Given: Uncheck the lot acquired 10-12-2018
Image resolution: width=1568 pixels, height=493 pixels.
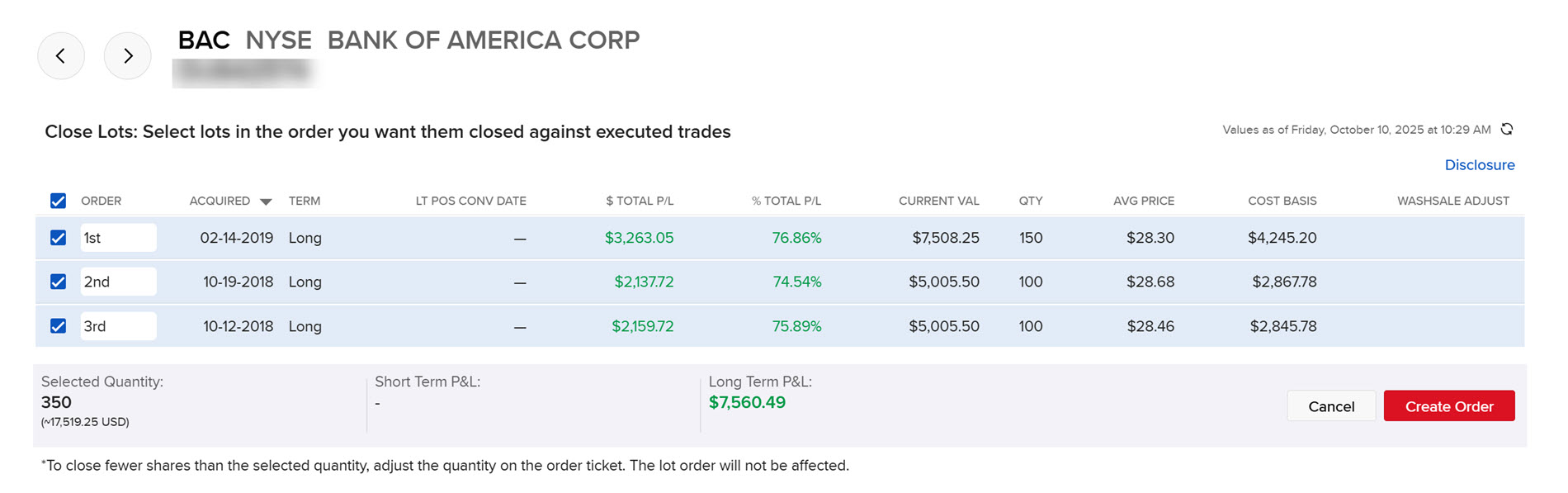Looking at the screenshot, I should pyautogui.click(x=58, y=326).
